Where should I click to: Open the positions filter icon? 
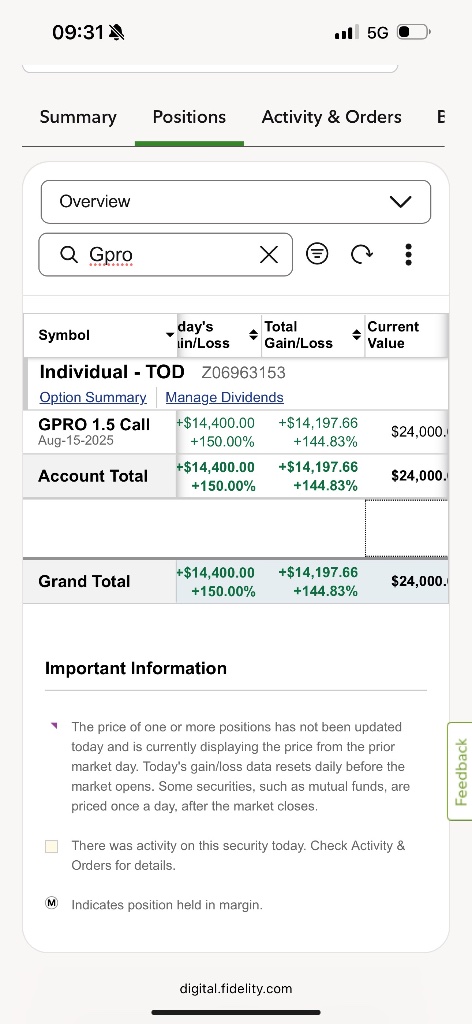click(x=317, y=253)
